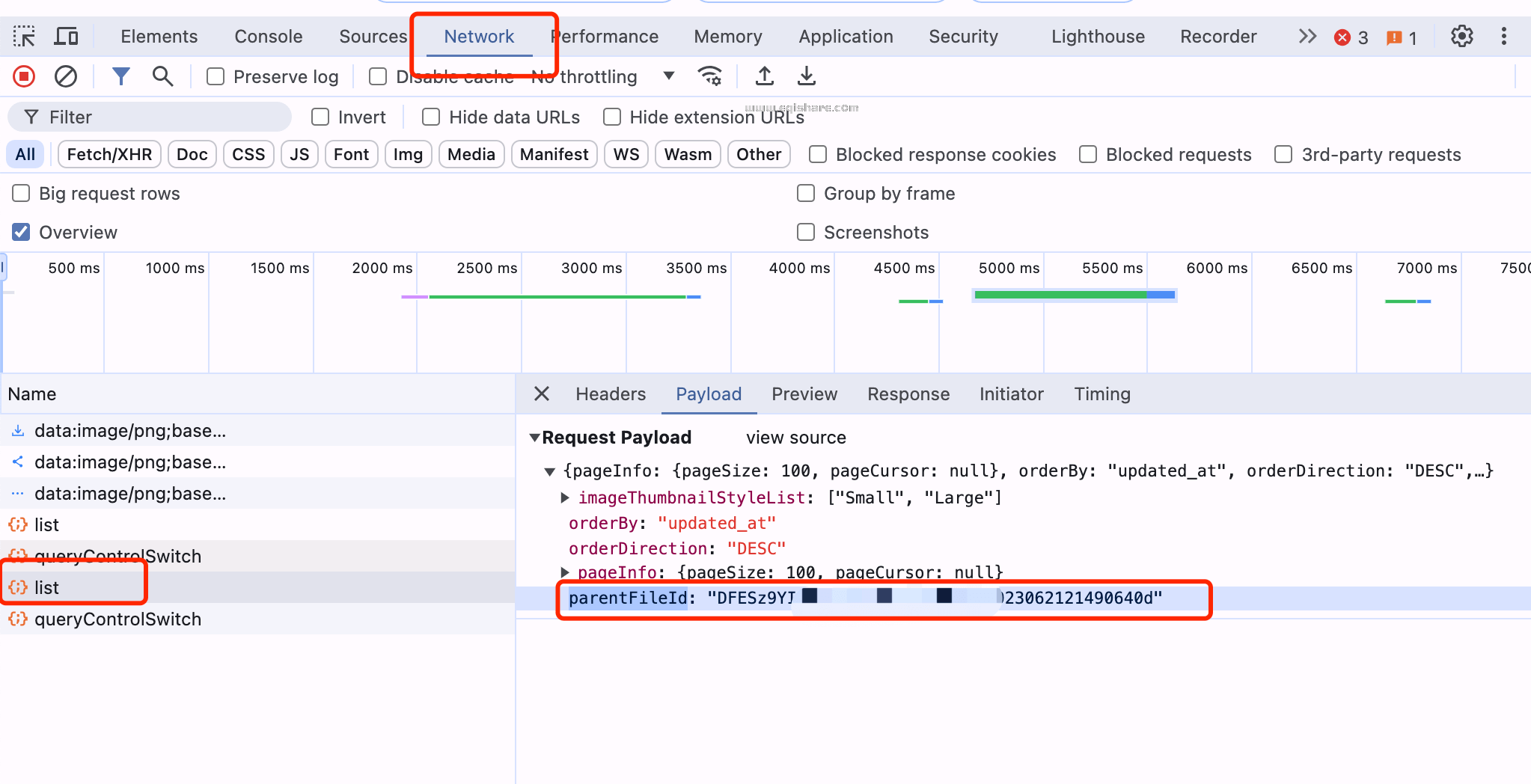Toggle the device toolbar icon

(67, 37)
